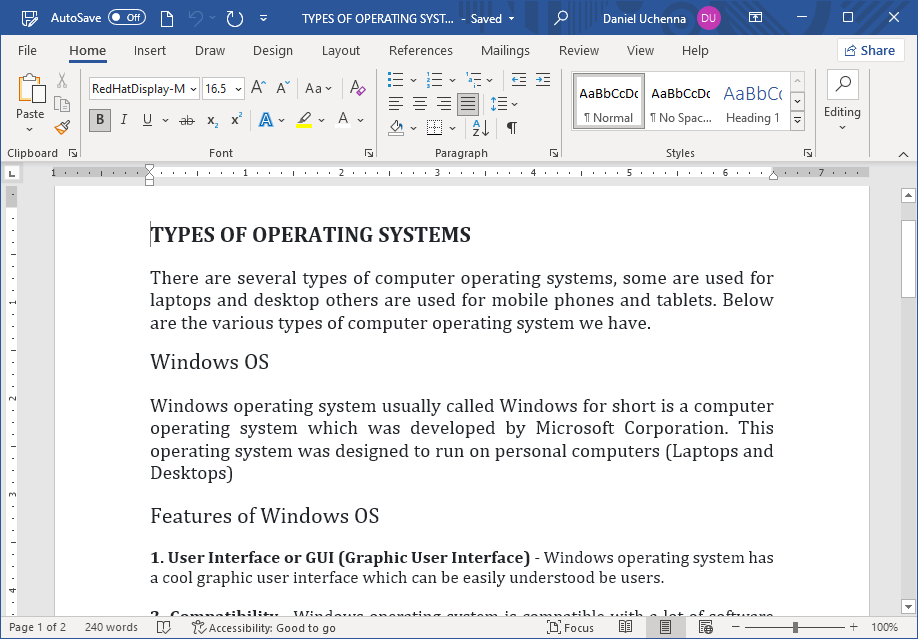918x639 pixels.
Task: Switch to the References ribbon tab
Action: click(x=420, y=50)
